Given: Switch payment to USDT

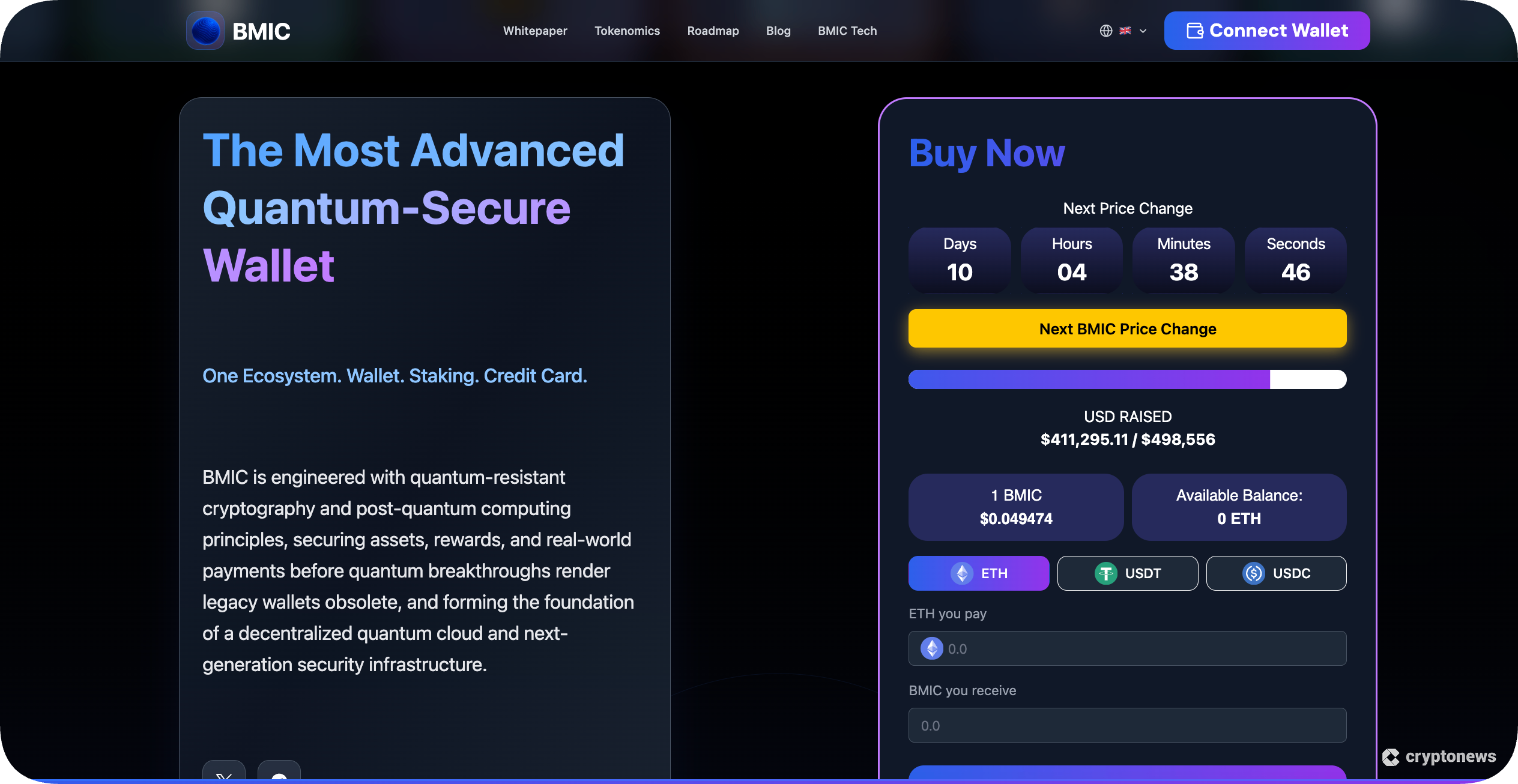Looking at the screenshot, I should pyautogui.click(x=1127, y=573).
